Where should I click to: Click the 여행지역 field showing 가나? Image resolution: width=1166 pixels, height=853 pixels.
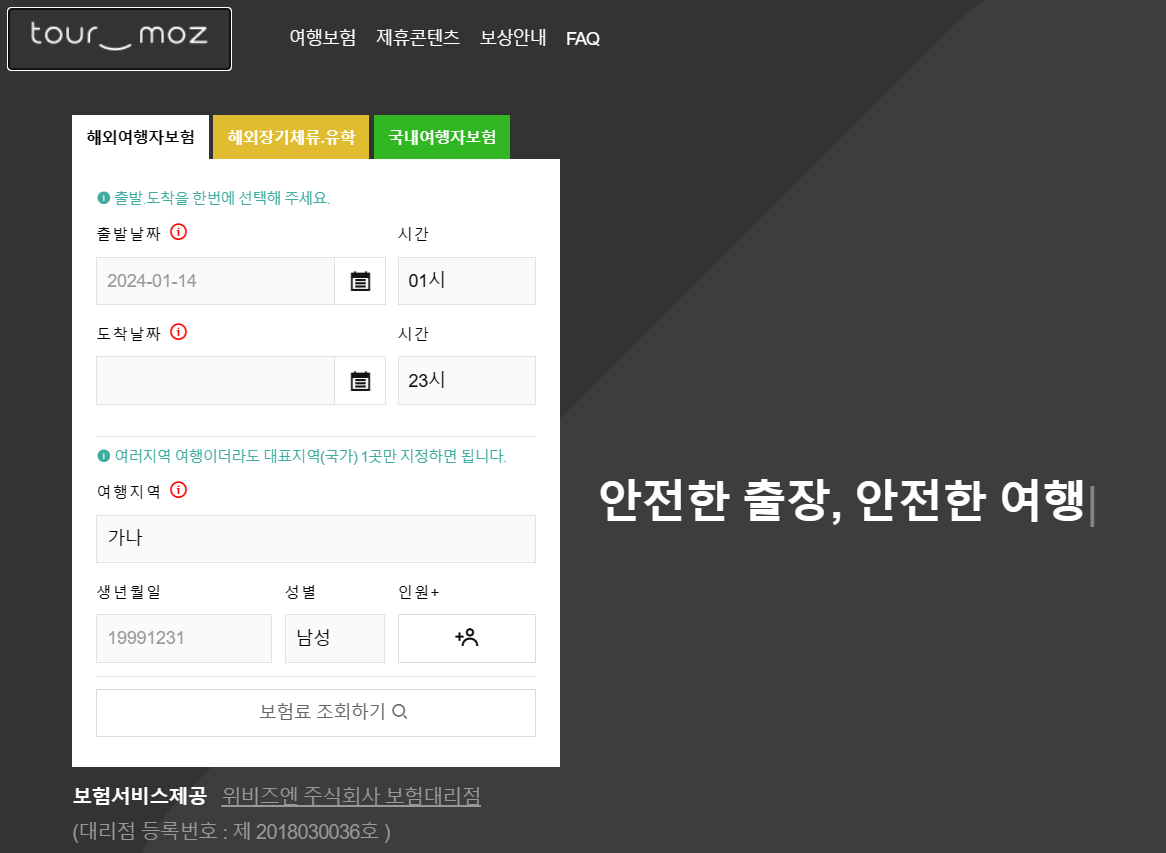click(x=315, y=538)
